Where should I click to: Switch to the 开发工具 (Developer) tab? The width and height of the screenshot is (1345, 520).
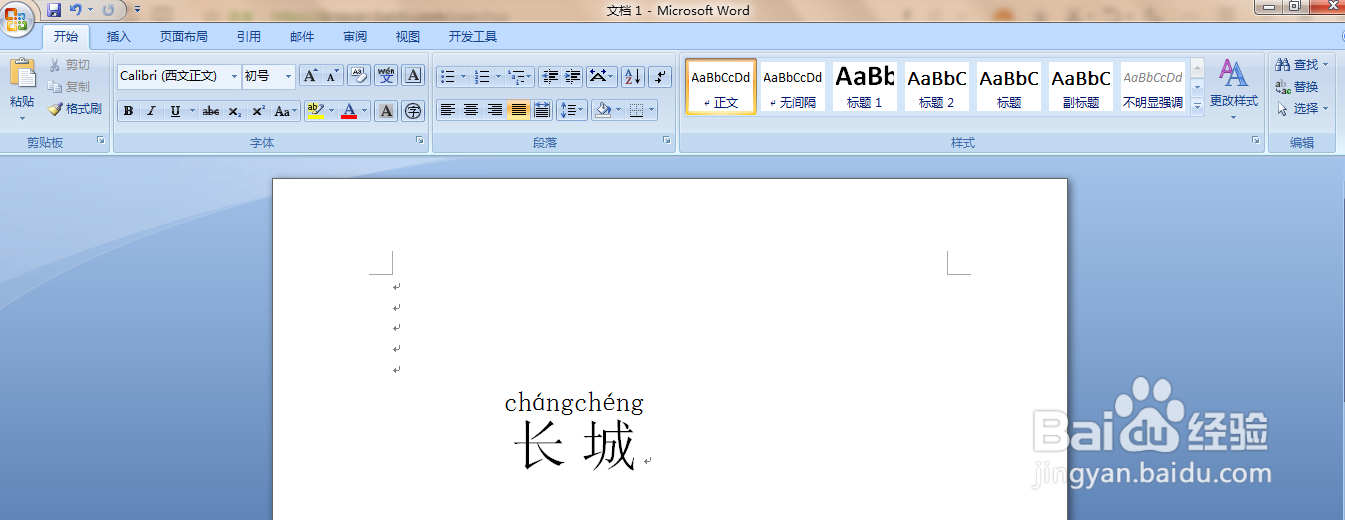click(473, 37)
